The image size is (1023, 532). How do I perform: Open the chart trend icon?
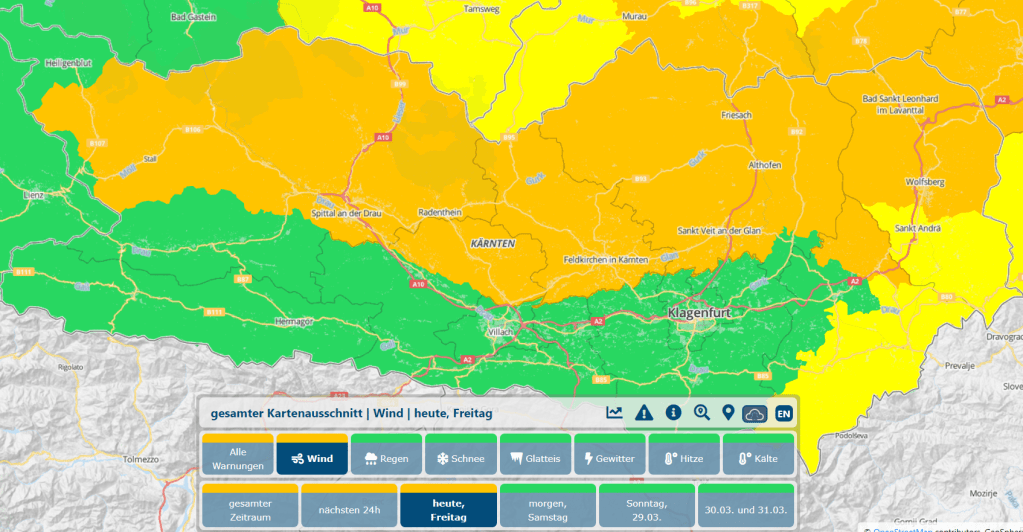(x=614, y=412)
